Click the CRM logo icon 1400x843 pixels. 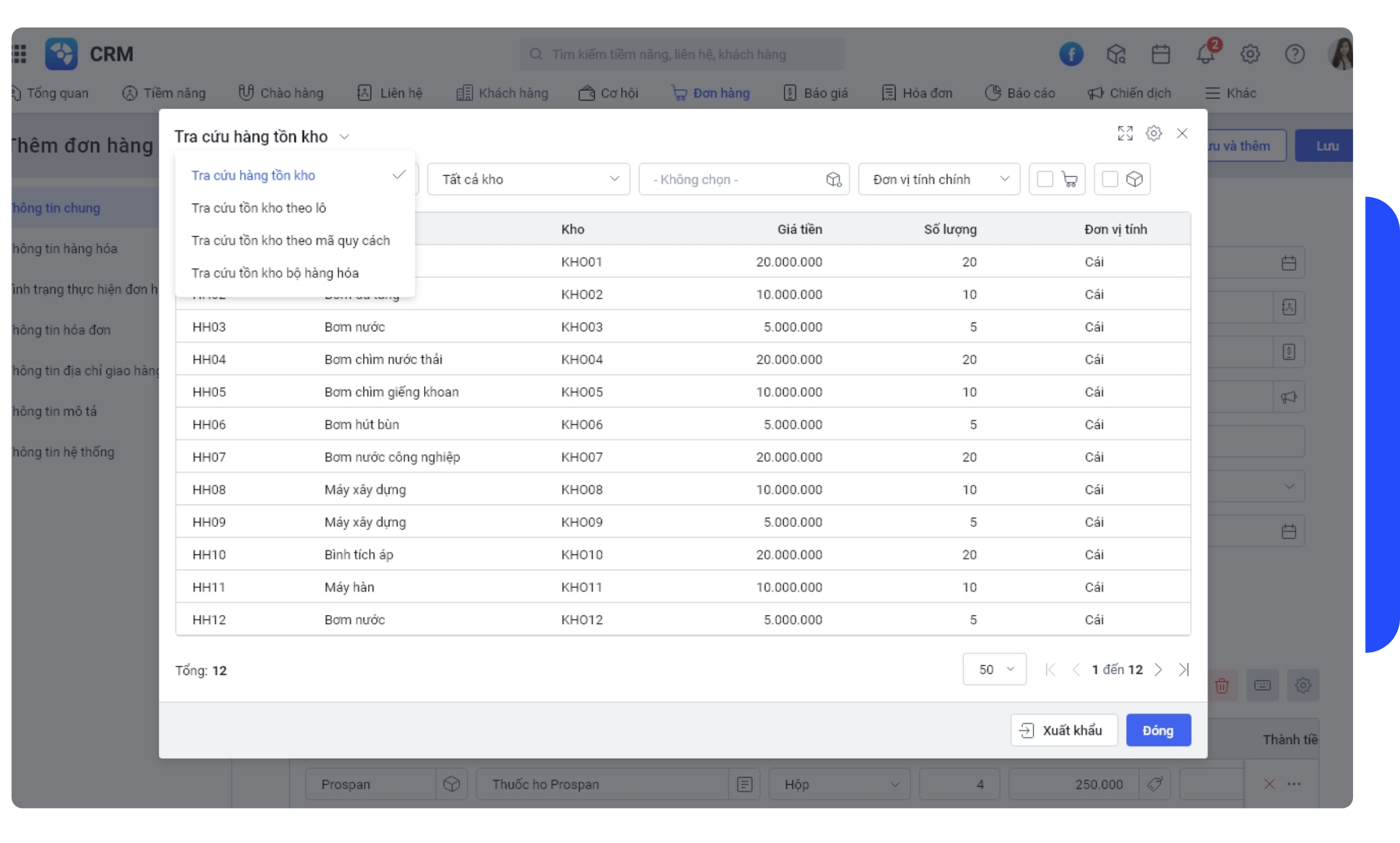tap(62, 54)
